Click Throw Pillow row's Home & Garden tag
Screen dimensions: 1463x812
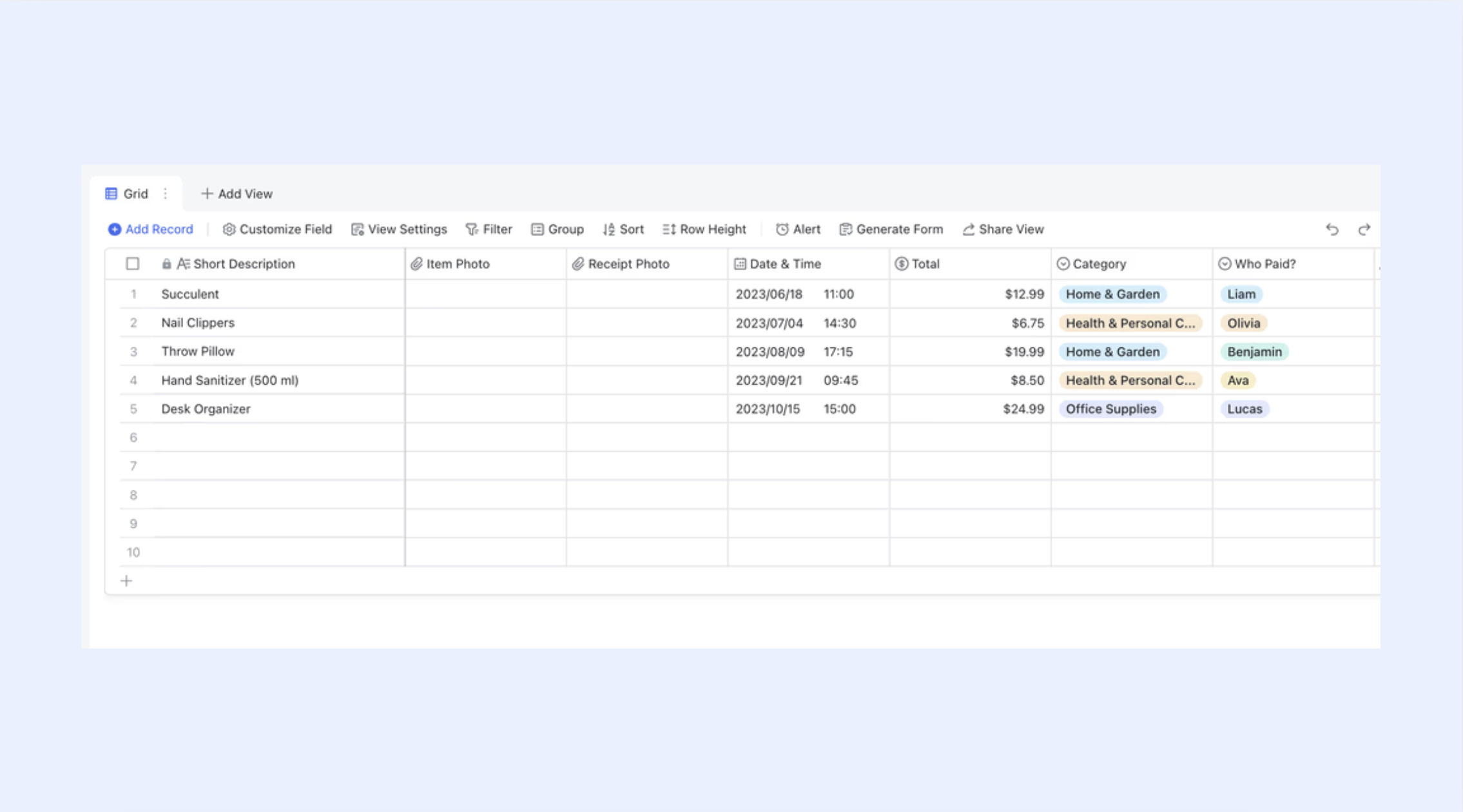click(x=1112, y=352)
